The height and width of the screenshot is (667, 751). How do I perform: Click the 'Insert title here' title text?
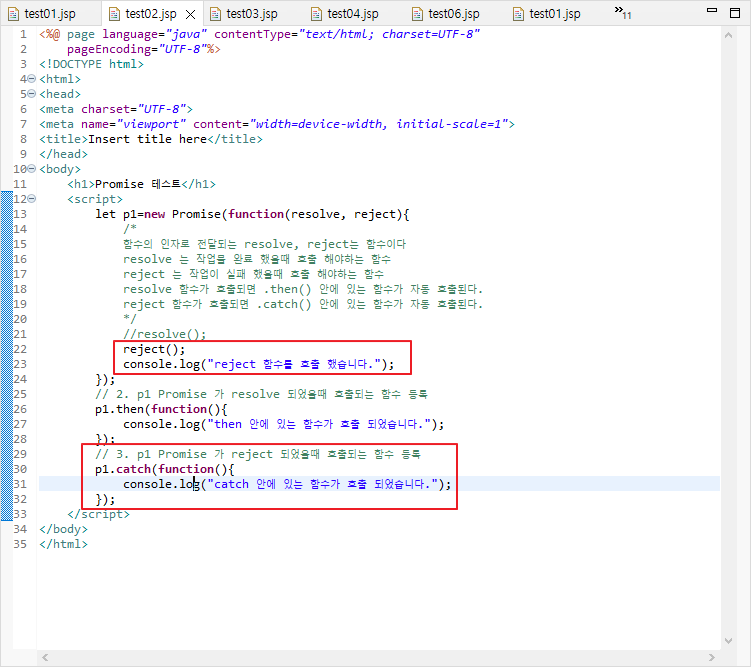coord(148,139)
